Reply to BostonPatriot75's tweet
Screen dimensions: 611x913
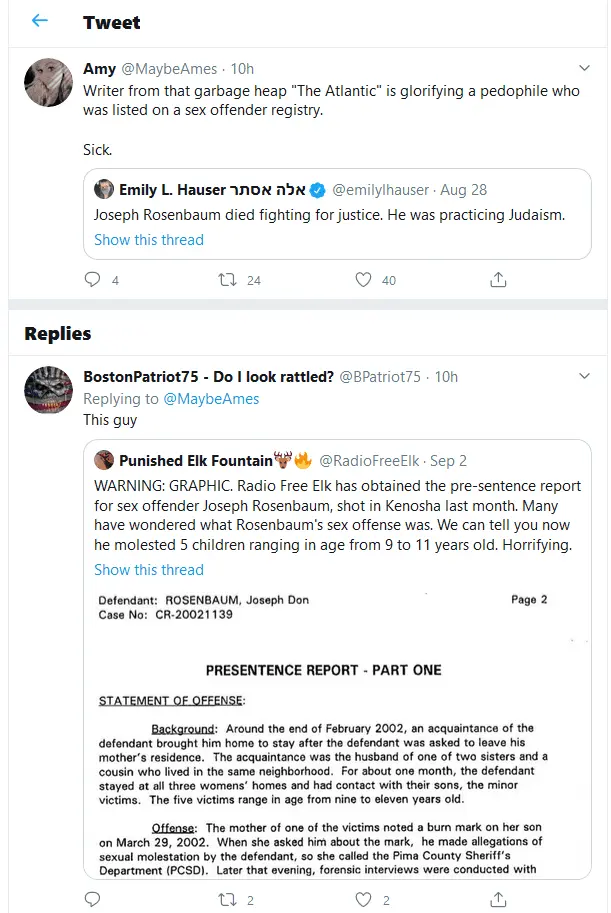coord(93,899)
